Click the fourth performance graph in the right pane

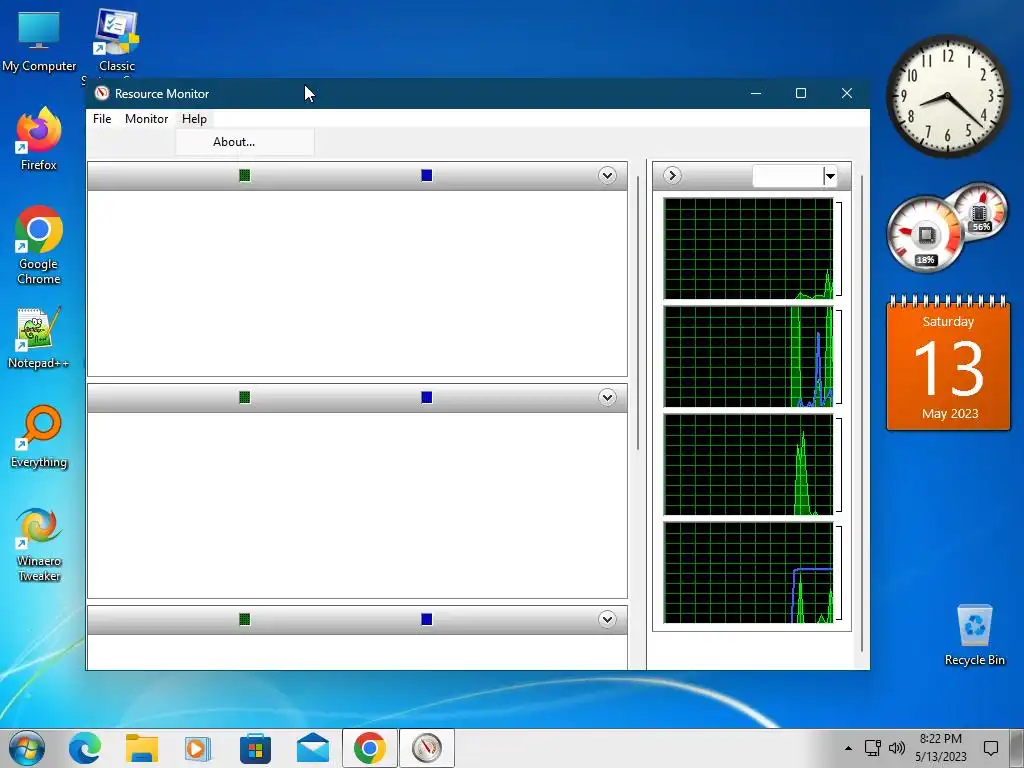[x=748, y=572]
